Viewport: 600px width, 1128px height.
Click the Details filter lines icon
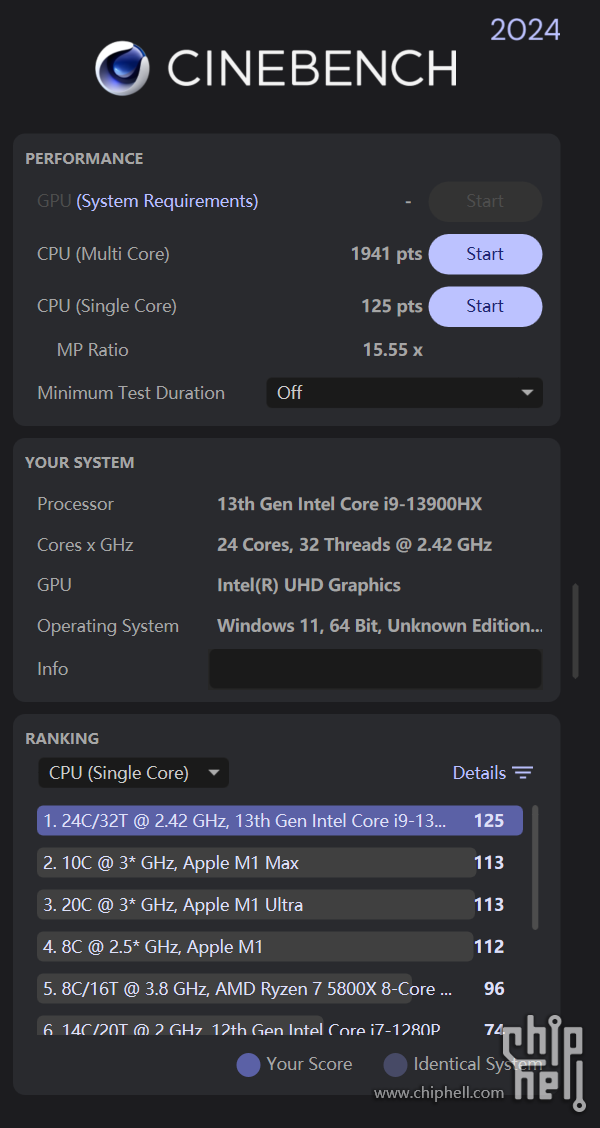click(522, 773)
